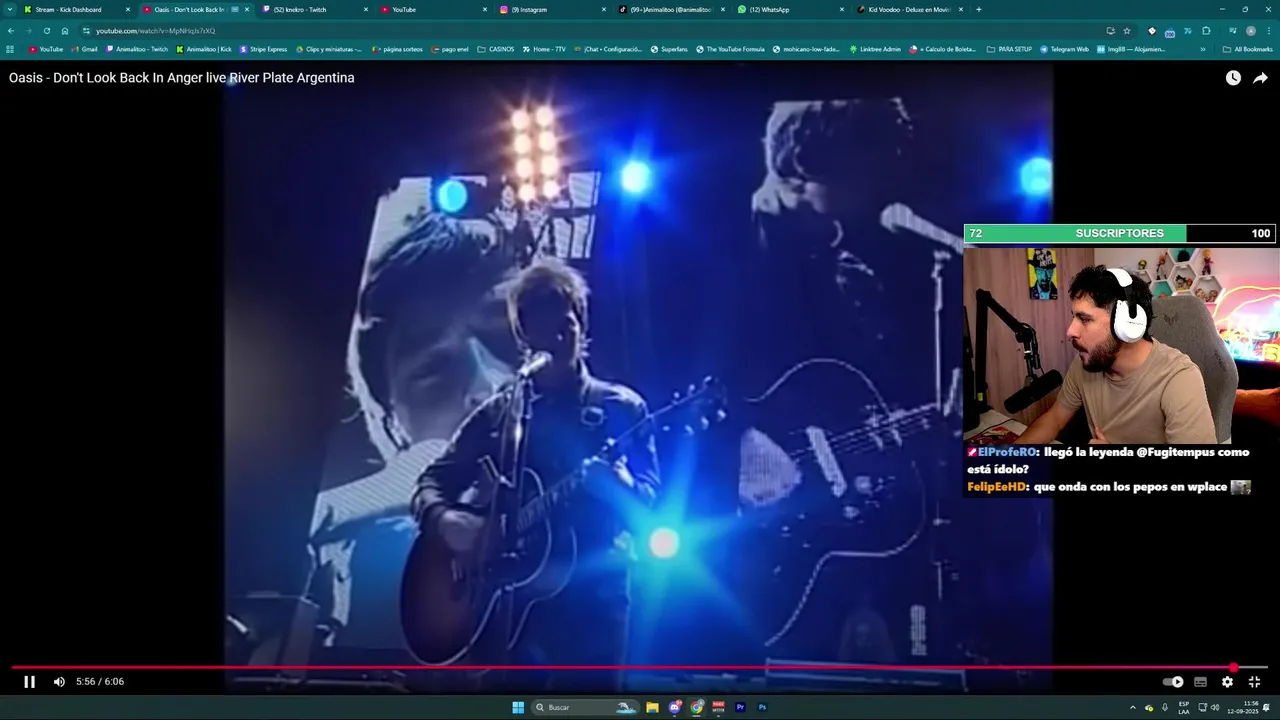
Task: Open Animalitoo | Kick bookmark
Action: tap(204, 49)
